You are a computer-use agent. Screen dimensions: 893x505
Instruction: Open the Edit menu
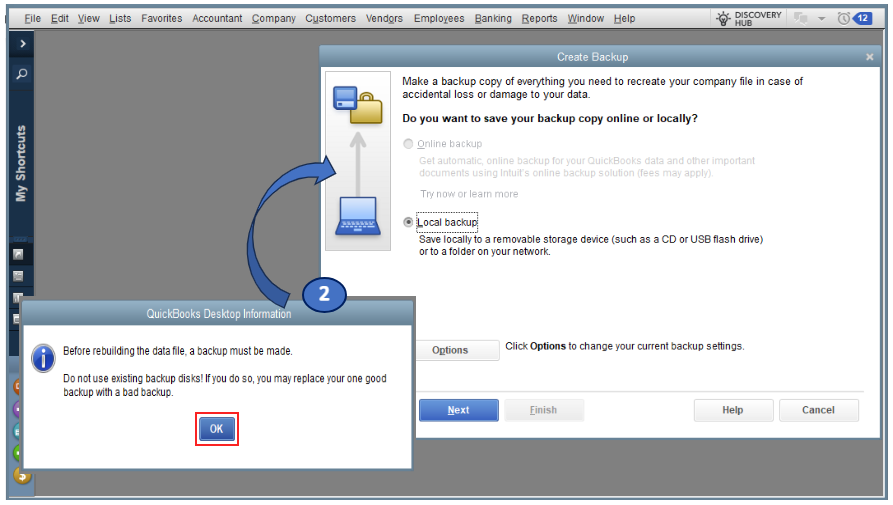[x=60, y=18]
